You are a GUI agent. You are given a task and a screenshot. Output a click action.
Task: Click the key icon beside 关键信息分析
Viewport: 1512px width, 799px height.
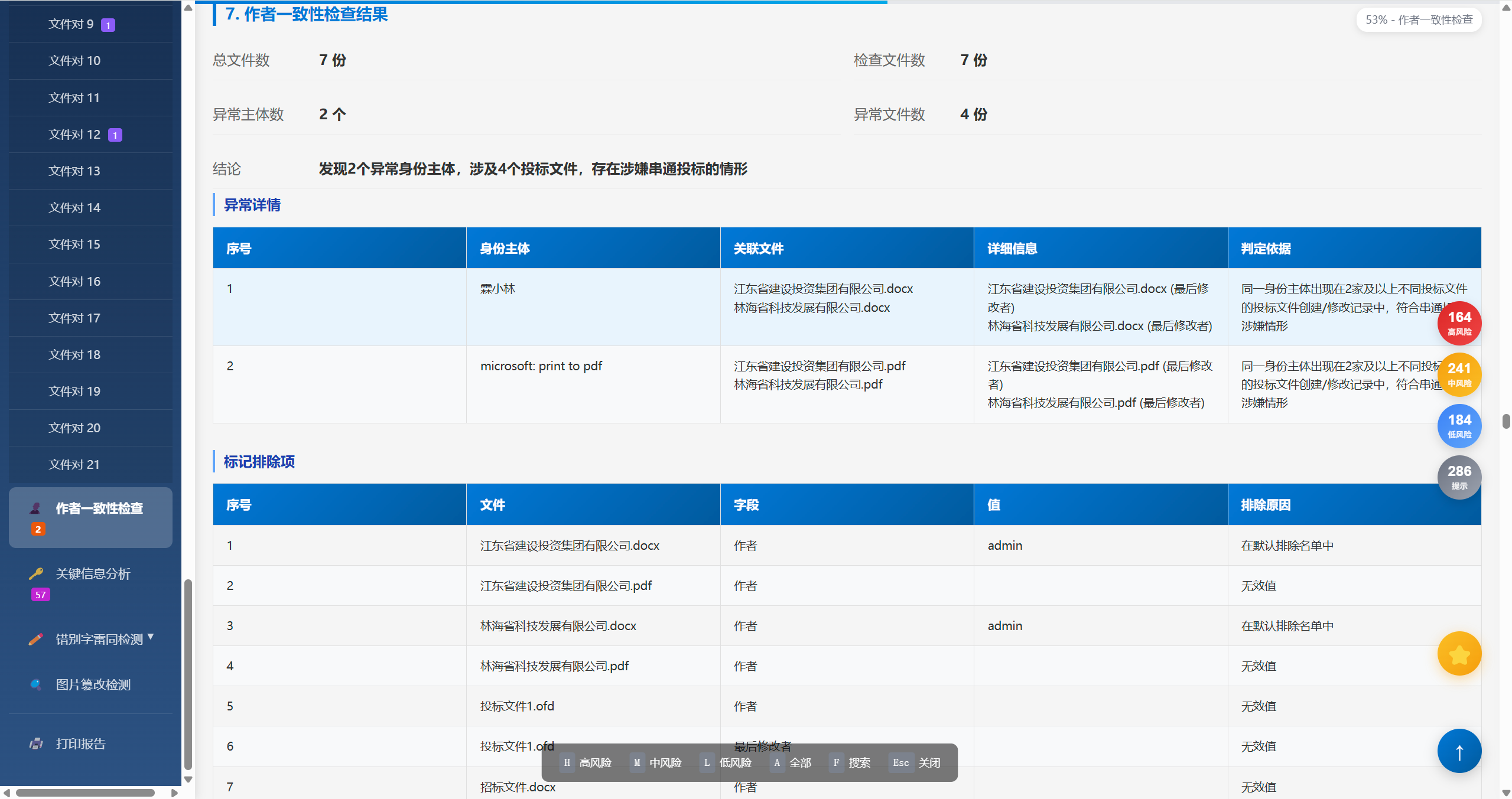[35, 573]
